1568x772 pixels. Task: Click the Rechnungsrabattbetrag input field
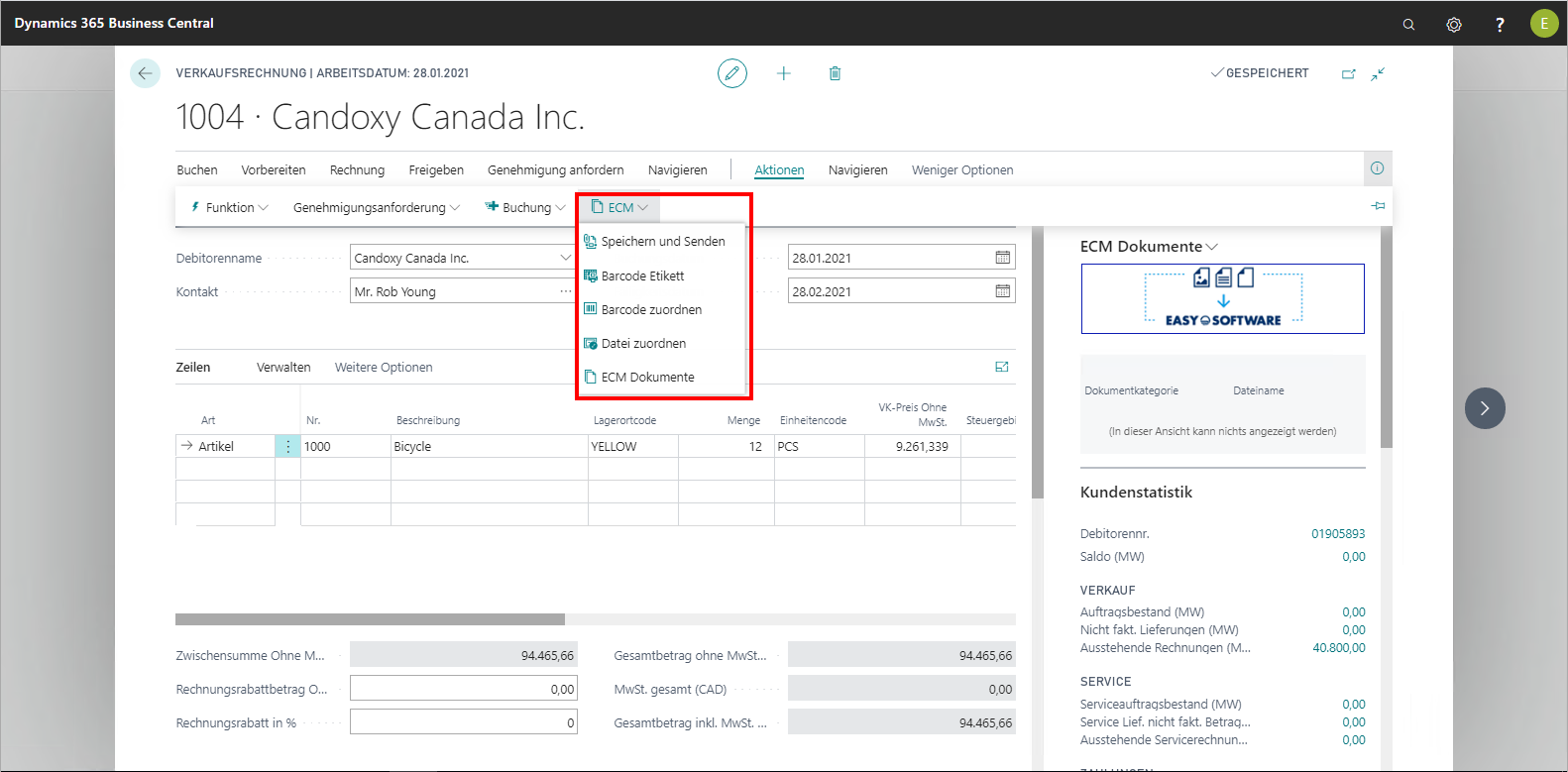[x=464, y=689]
